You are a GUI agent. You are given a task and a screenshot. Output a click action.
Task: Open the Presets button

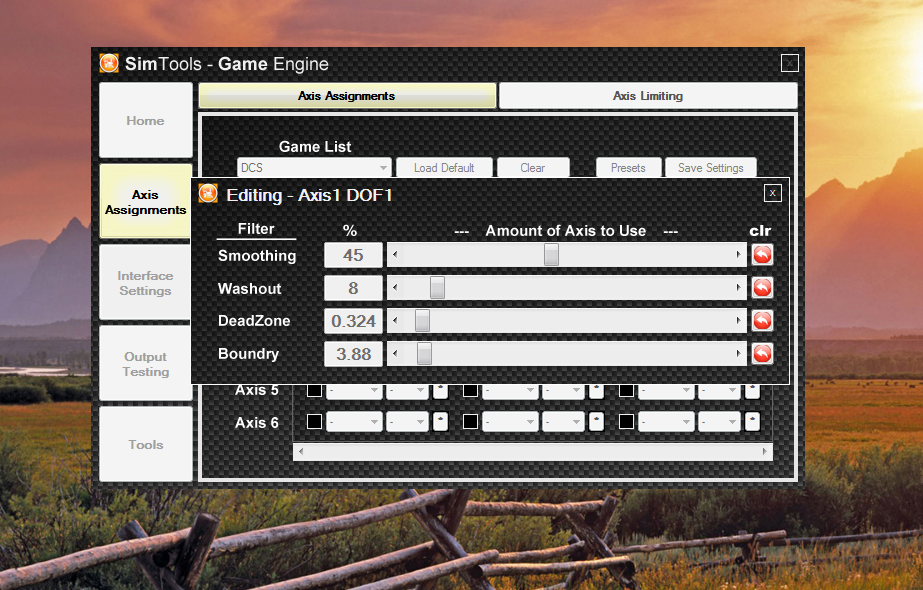[x=628, y=168]
